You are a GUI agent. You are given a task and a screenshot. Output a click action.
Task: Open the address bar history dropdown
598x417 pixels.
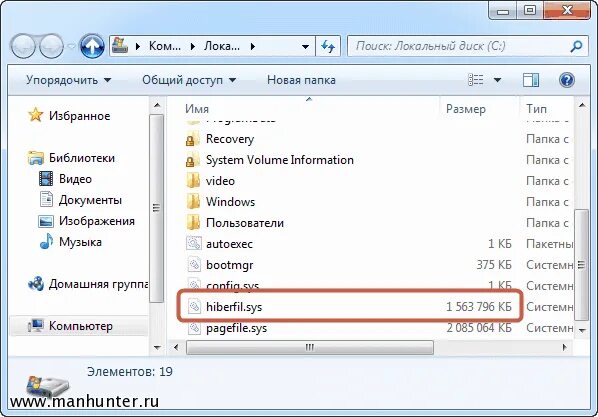click(305, 47)
